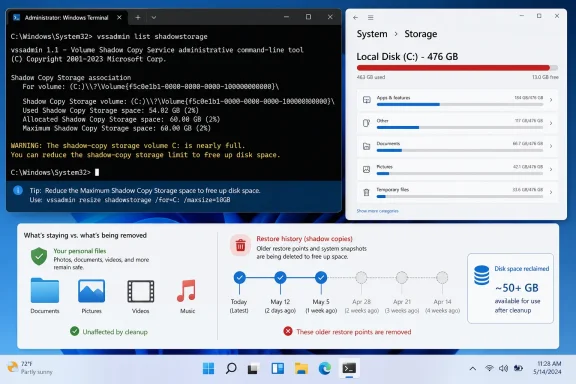This screenshot has height=384, width=576.
Task: Click the Documents storage category icon
Action: click(x=366, y=146)
